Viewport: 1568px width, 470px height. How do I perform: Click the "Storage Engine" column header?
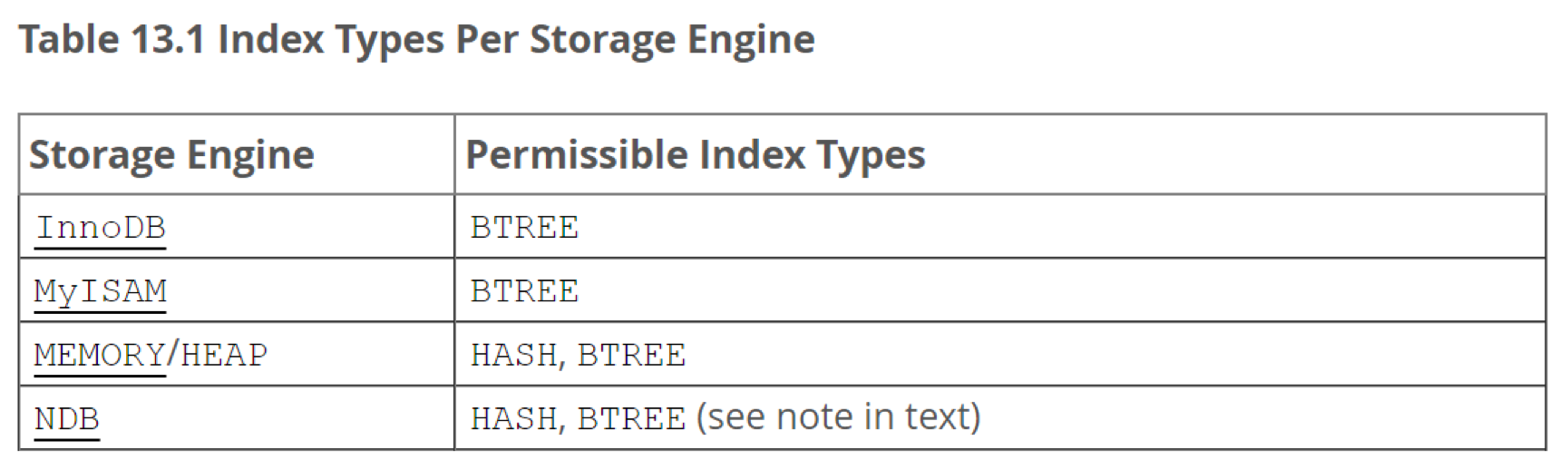pos(171,155)
